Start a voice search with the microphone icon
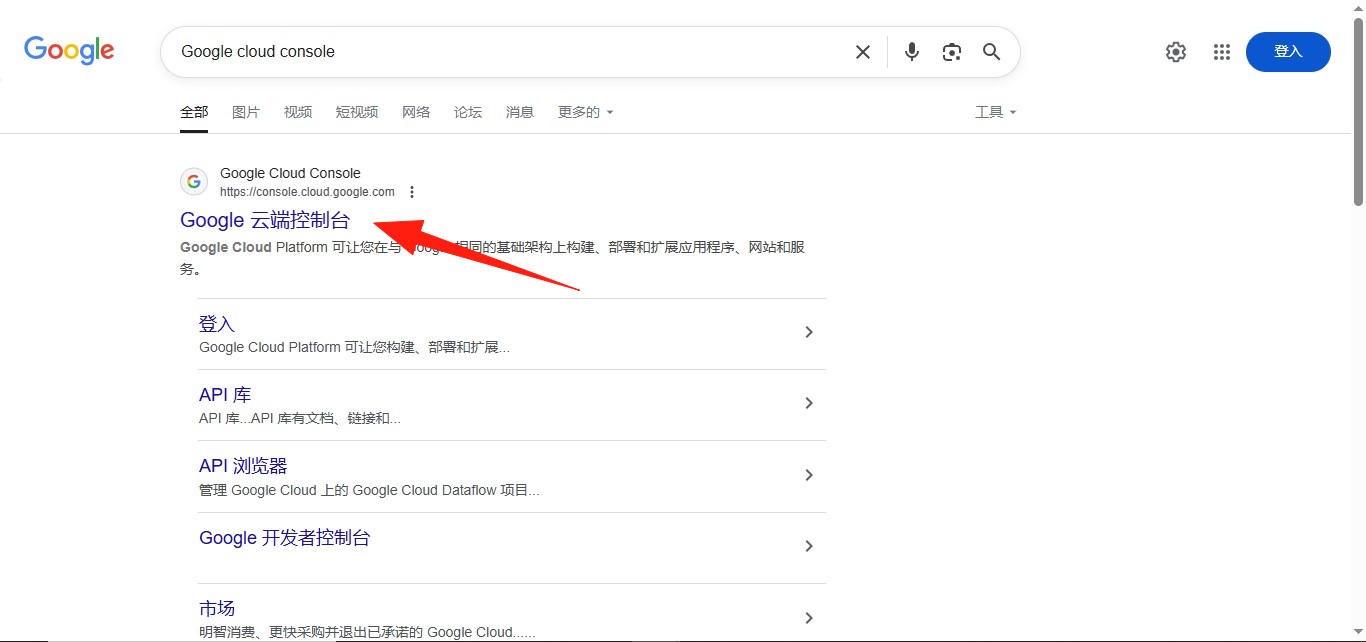This screenshot has width=1366, height=642. point(911,51)
